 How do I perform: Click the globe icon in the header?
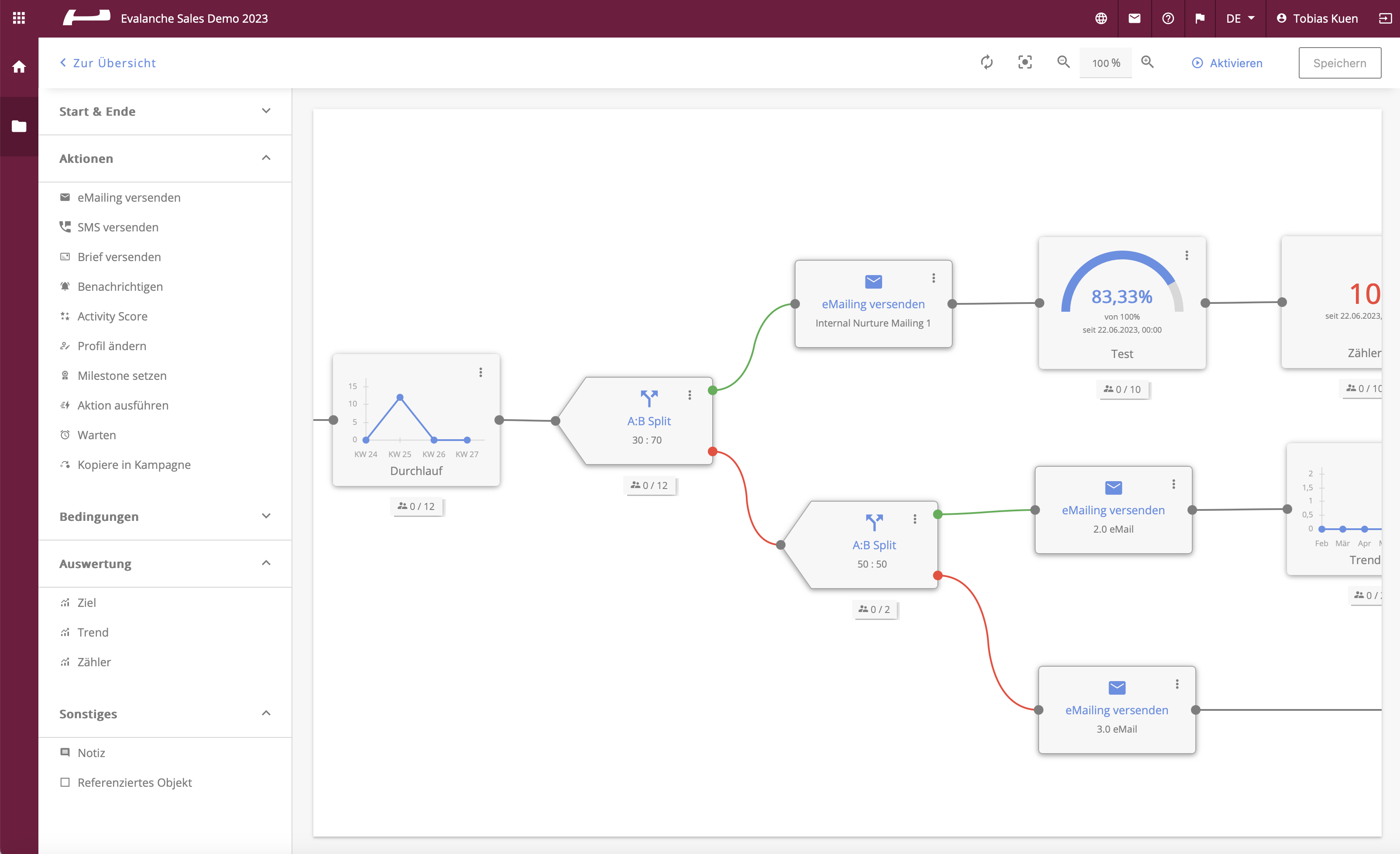coord(1101,18)
